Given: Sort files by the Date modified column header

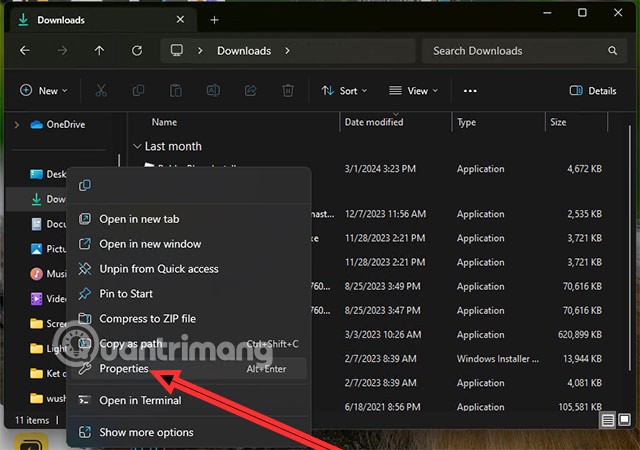Looking at the screenshot, I should pos(374,122).
